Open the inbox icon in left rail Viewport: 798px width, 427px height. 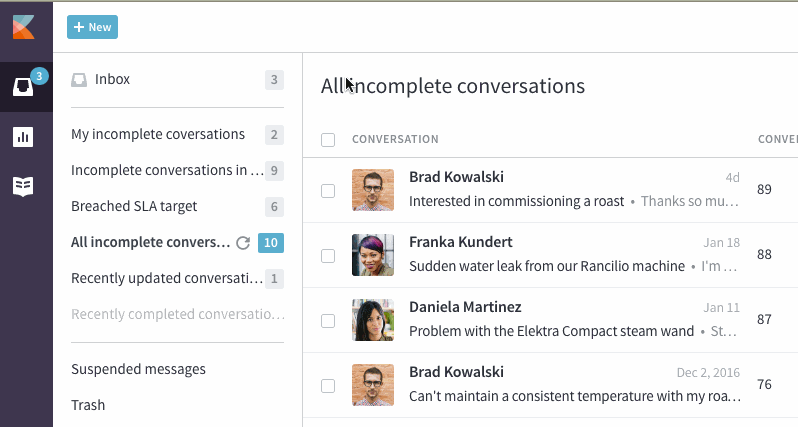23,87
